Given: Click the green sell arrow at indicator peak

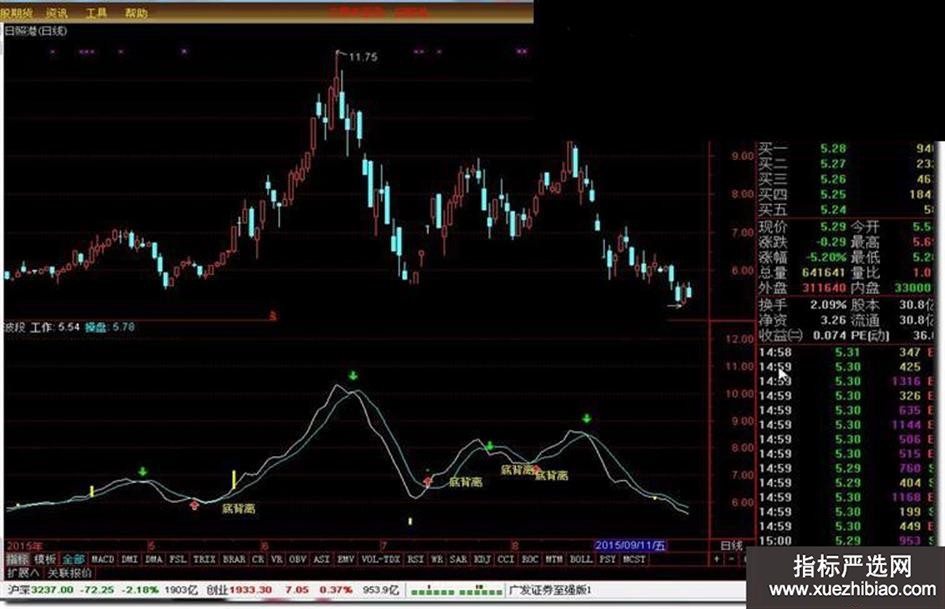Looking at the screenshot, I should click(x=353, y=376).
